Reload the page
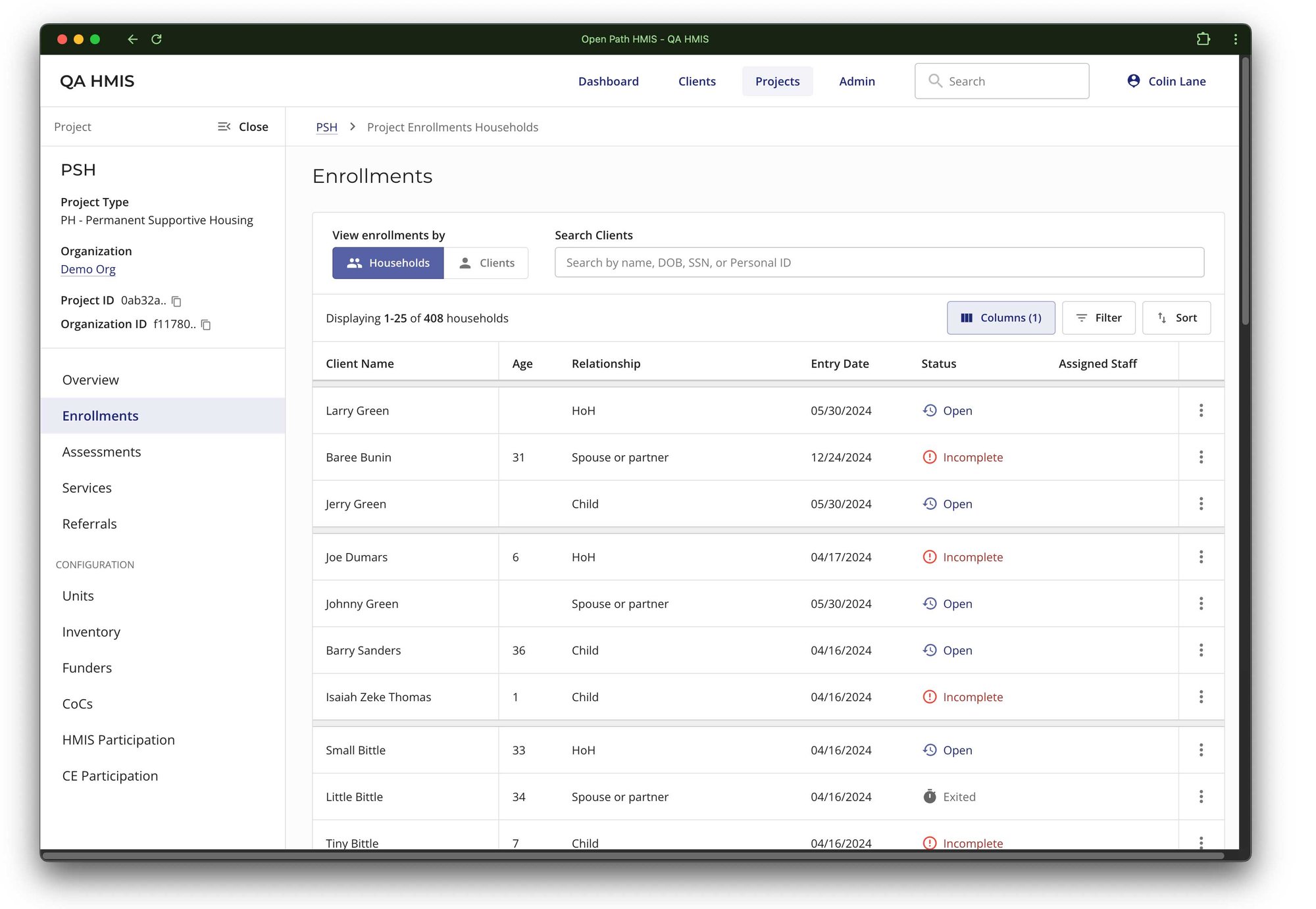 click(x=157, y=39)
